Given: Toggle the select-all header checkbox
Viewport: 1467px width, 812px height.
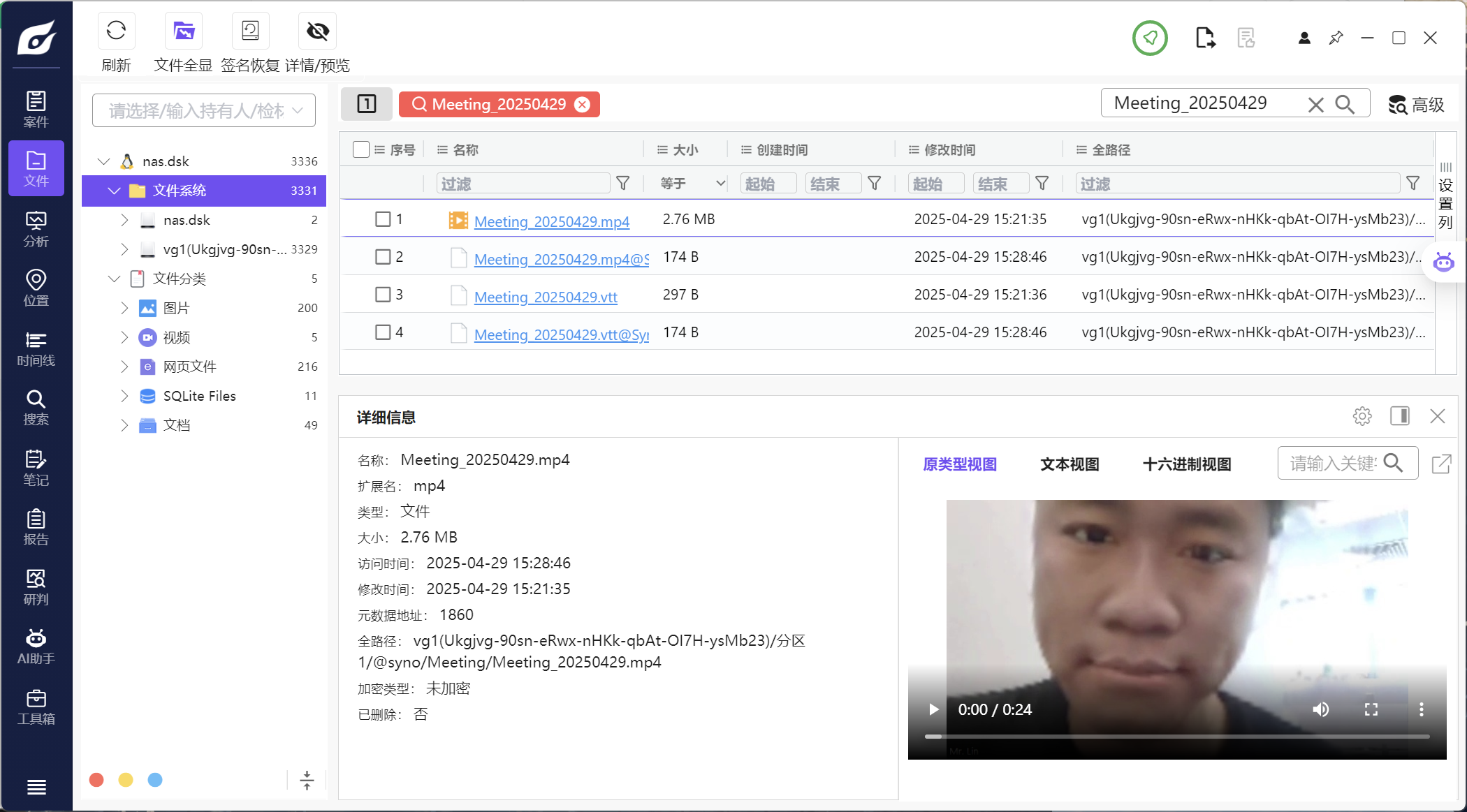Looking at the screenshot, I should [361, 149].
